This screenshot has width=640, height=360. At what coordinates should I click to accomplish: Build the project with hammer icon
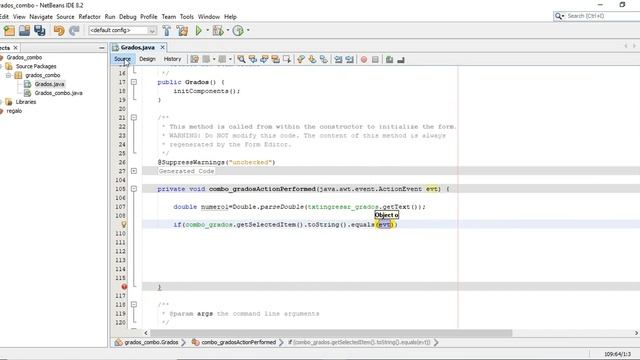167,31
